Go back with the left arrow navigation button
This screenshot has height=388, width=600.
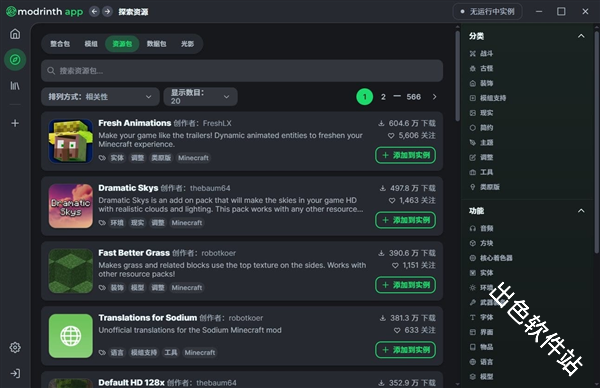pos(94,11)
